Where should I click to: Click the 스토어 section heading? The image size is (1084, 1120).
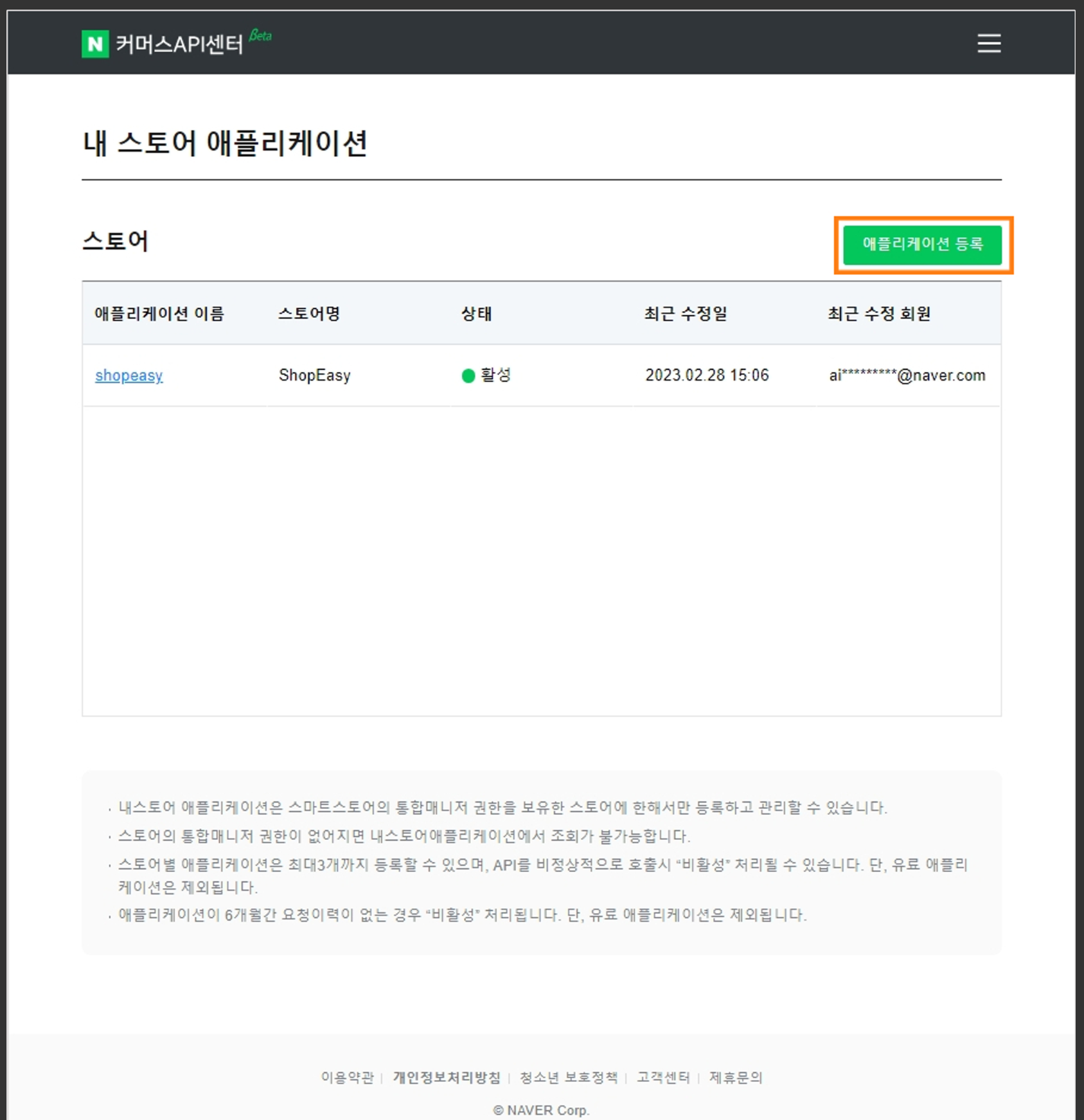(x=116, y=242)
